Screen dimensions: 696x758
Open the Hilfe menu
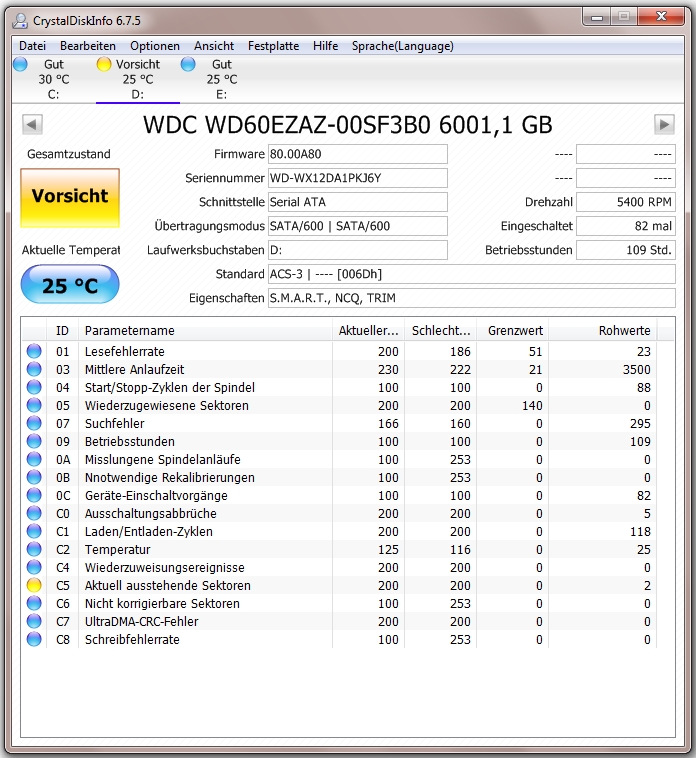[x=325, y=46]
